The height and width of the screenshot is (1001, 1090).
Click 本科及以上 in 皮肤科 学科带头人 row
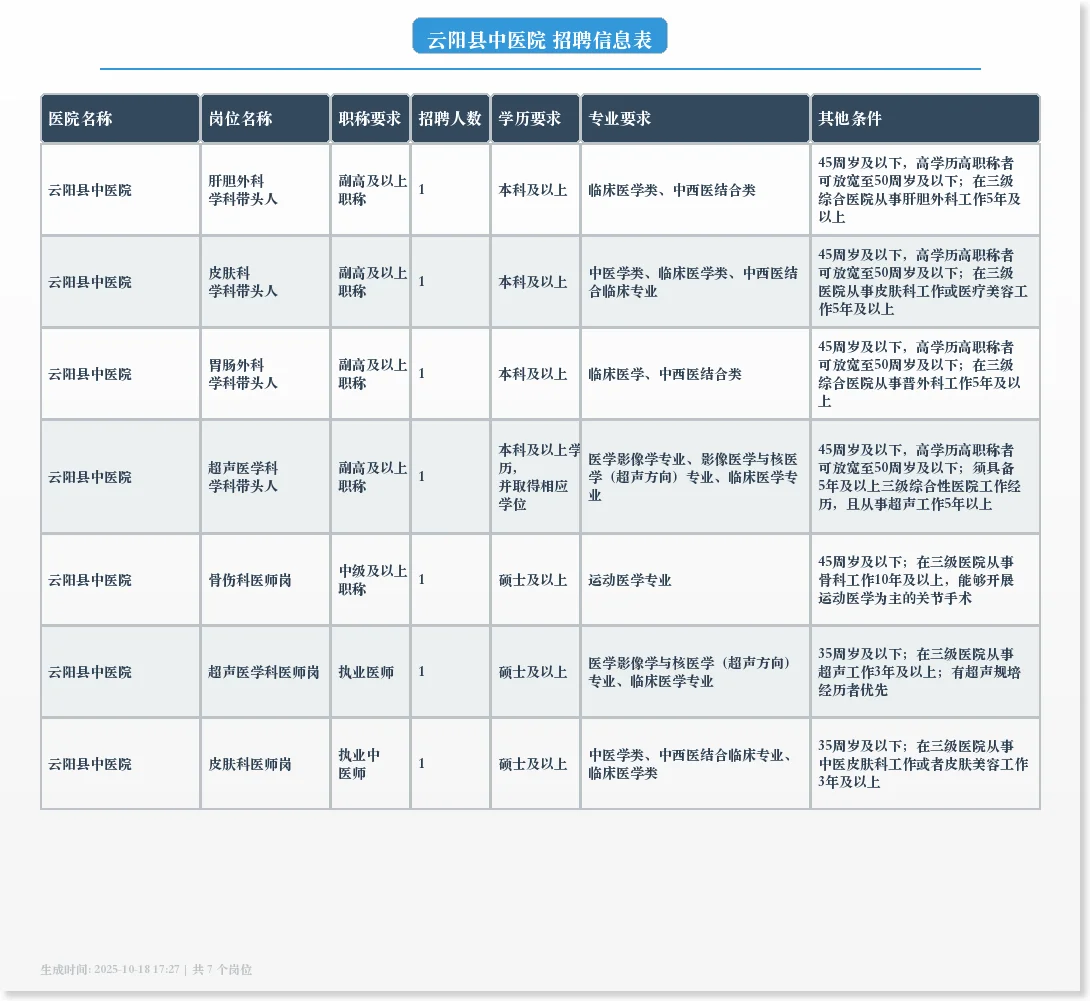point(535,282)
